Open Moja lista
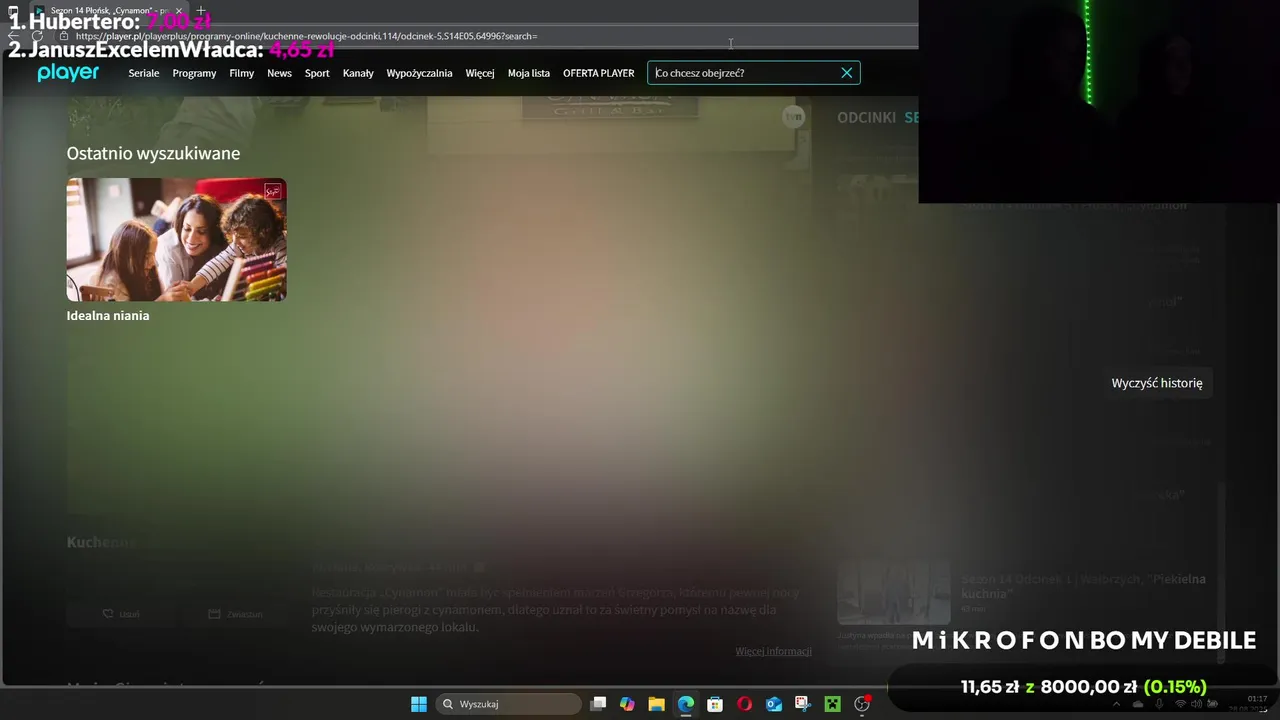 click(529, 73)
